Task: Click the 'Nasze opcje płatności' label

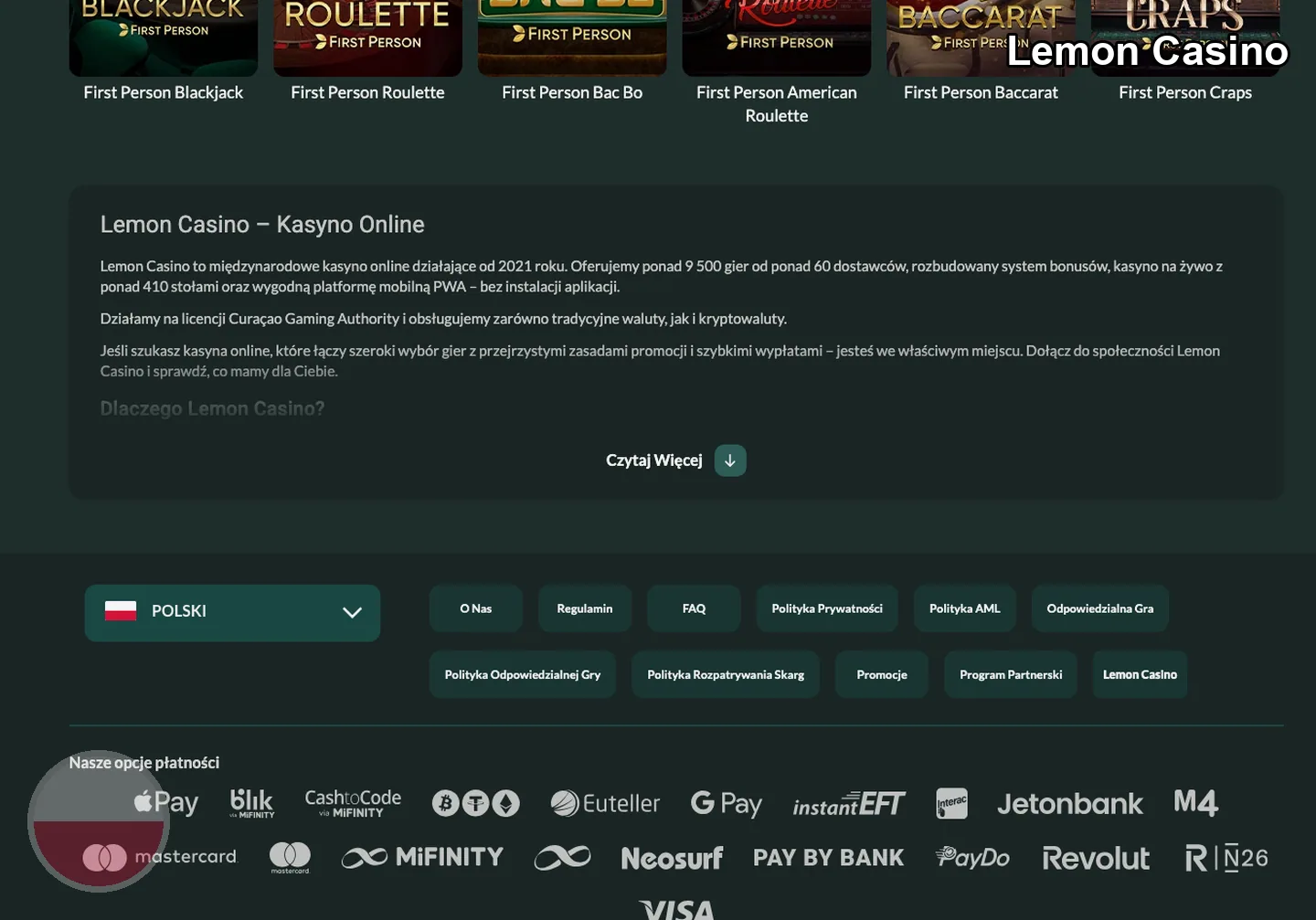Action: [144, 763]
